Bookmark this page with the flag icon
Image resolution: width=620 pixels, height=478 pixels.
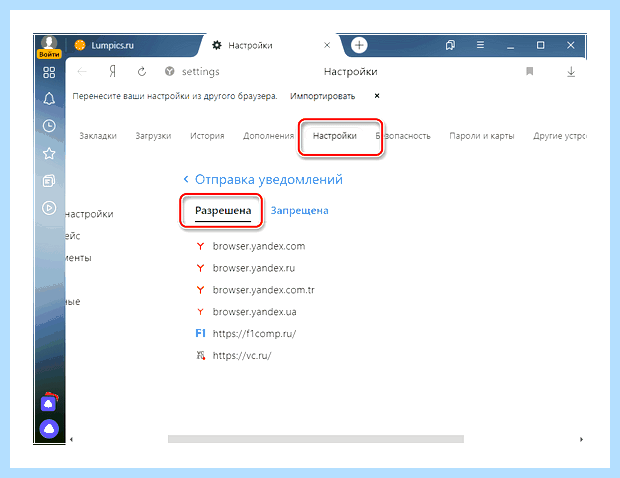coord(529,71)
